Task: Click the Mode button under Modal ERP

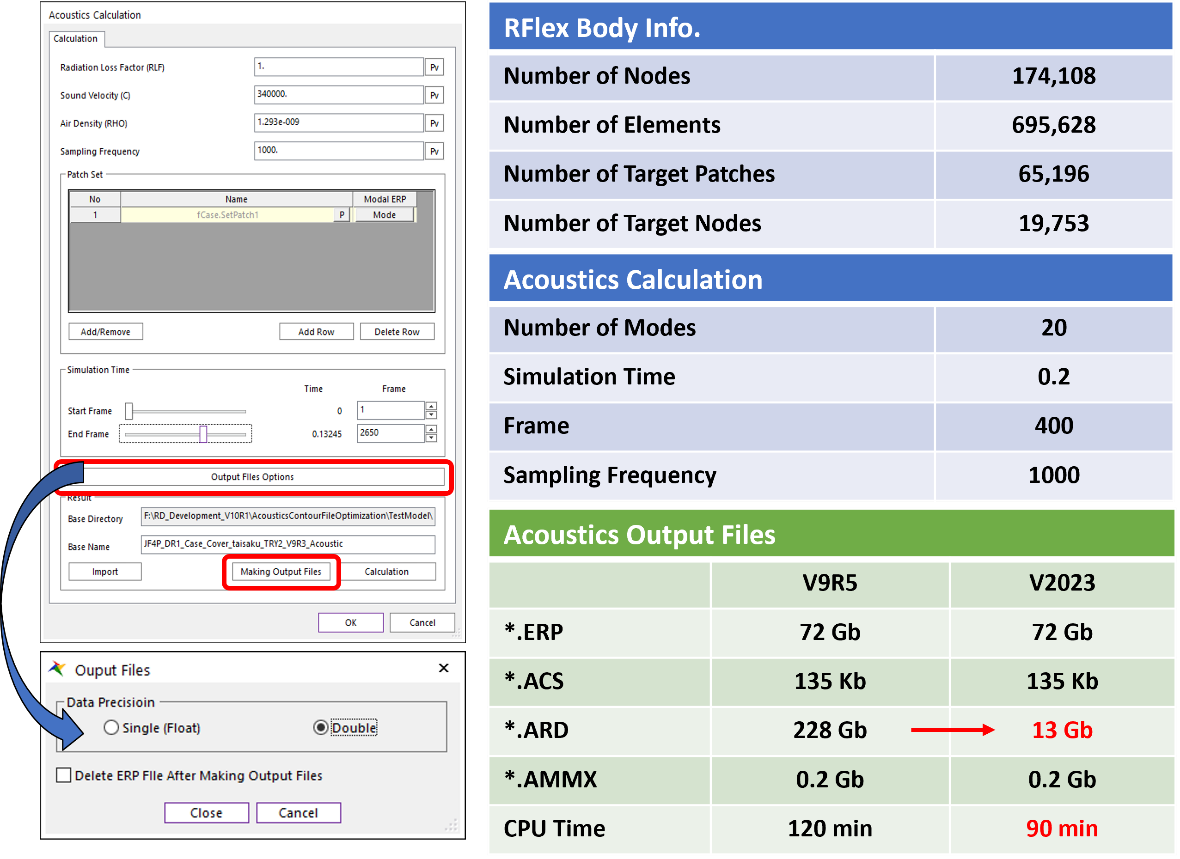Action: [x=384, y=215]
